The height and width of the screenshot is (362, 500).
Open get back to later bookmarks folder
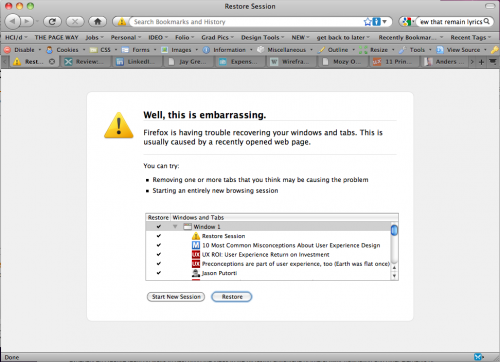(343, 37)
